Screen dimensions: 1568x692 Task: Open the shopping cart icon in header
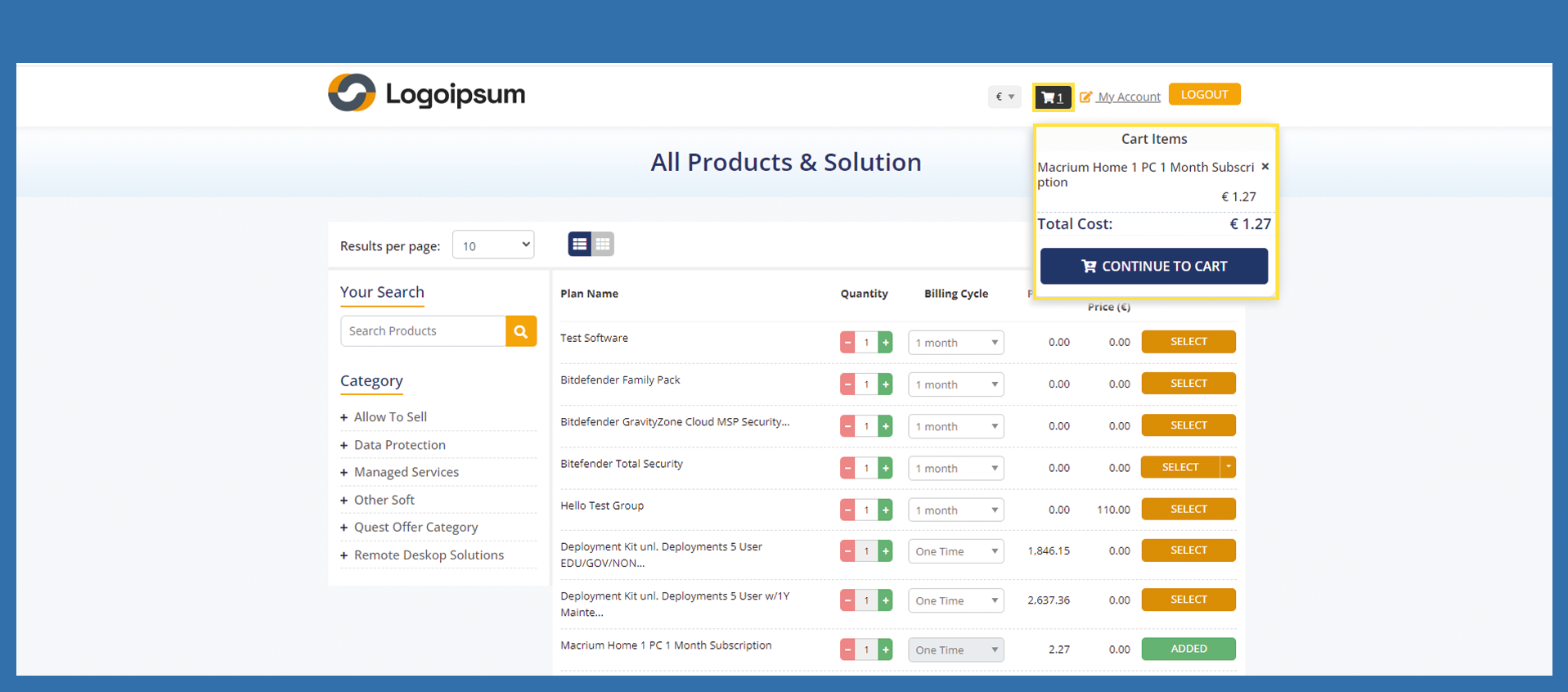(x=1052, y=97)
